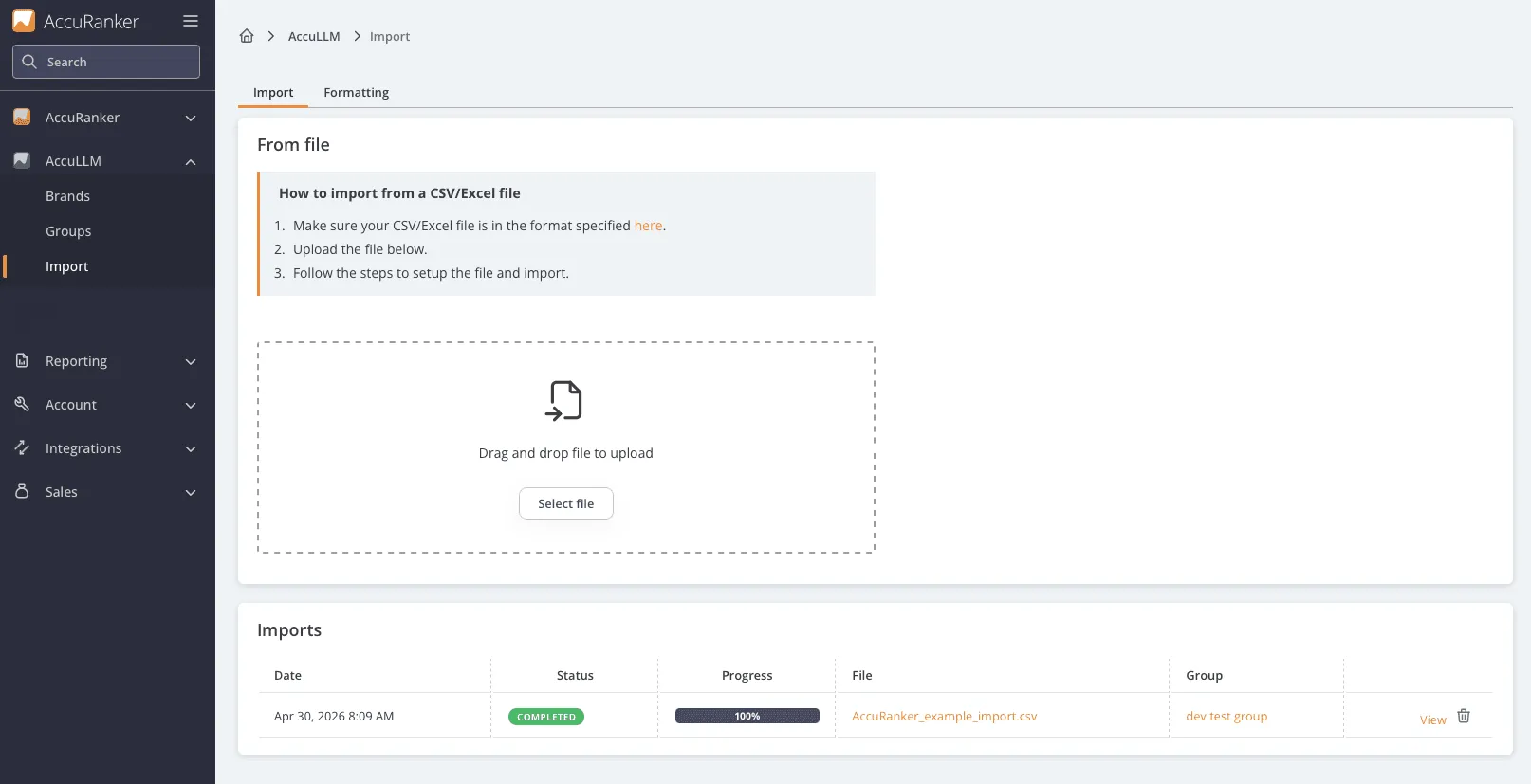Click the 100% progress bar
Screen dimensions: 1531x784
pyautogui.click(x=747, y=716)
